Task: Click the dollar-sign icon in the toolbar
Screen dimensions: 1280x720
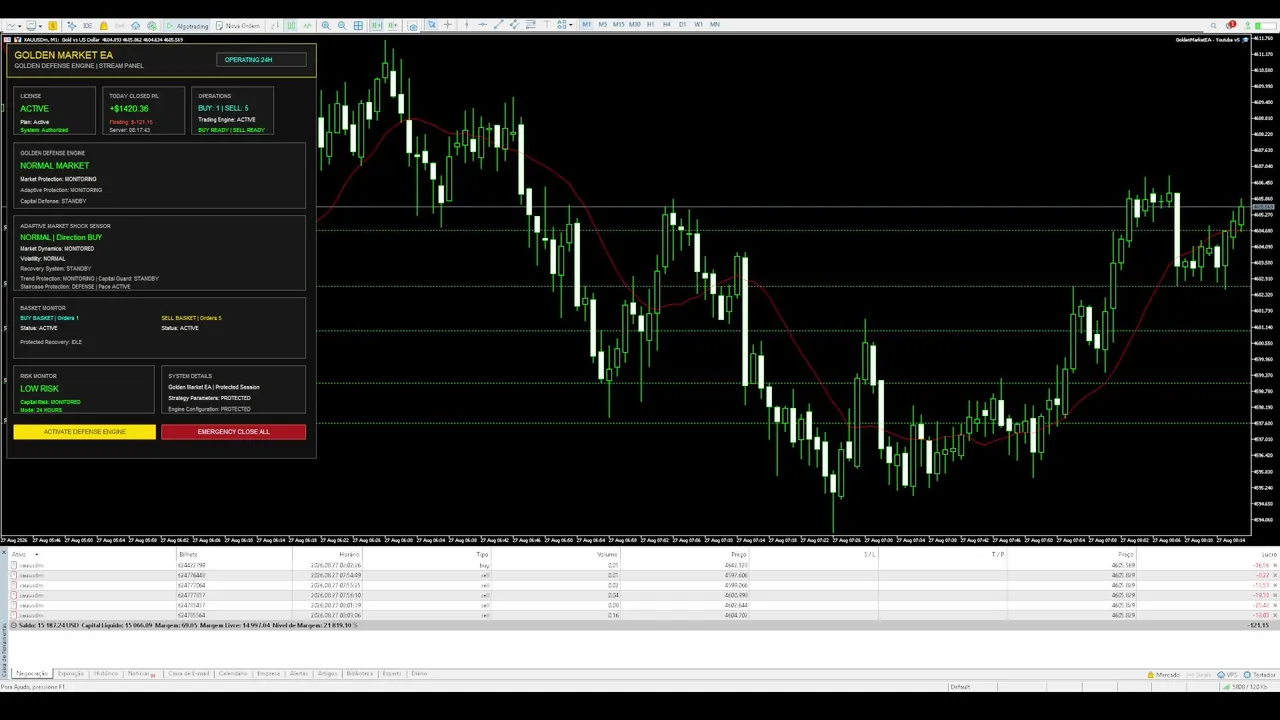Action: pos(52,25)
